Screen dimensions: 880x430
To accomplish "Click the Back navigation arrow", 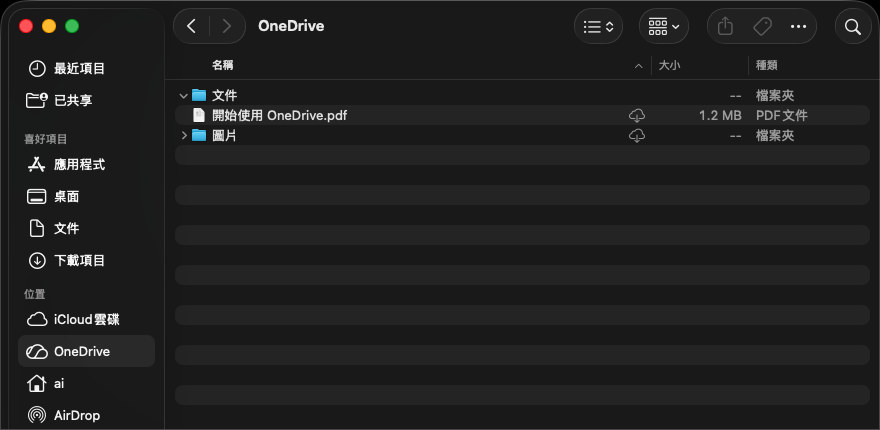I will click(191, 26).
